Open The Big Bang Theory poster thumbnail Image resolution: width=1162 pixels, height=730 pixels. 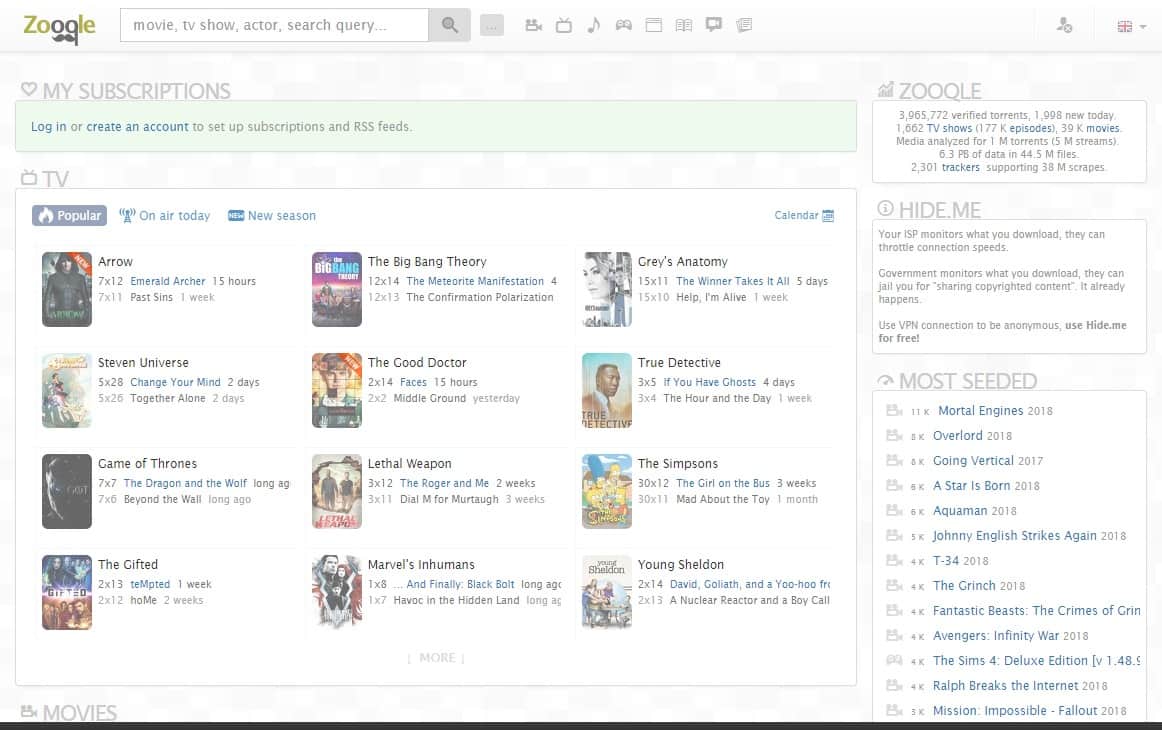(x=336, y=290)
